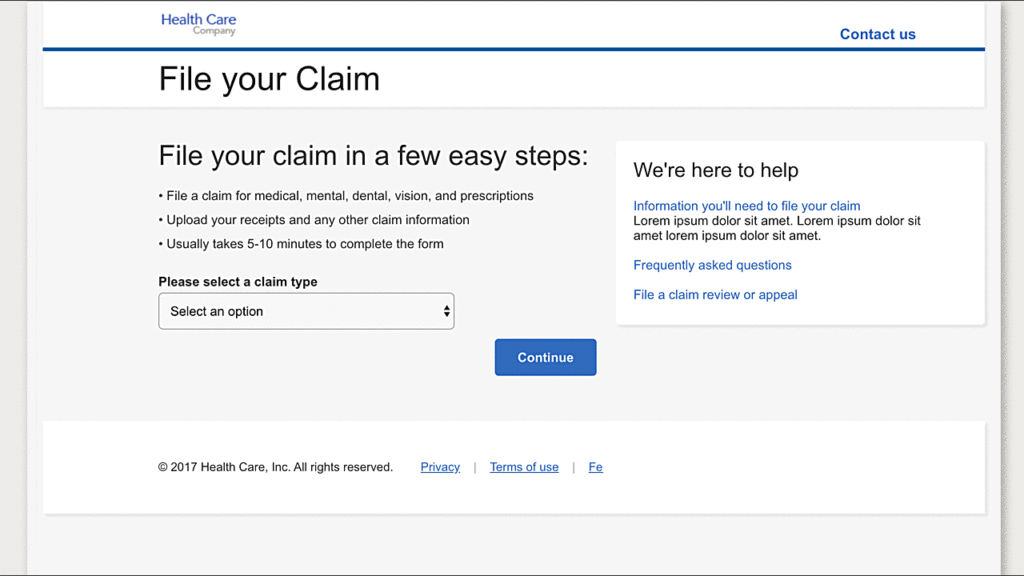Click the medical, mental, dental bullet text
The width and height of the screenshot is (1024, 576).
[348, 196]
